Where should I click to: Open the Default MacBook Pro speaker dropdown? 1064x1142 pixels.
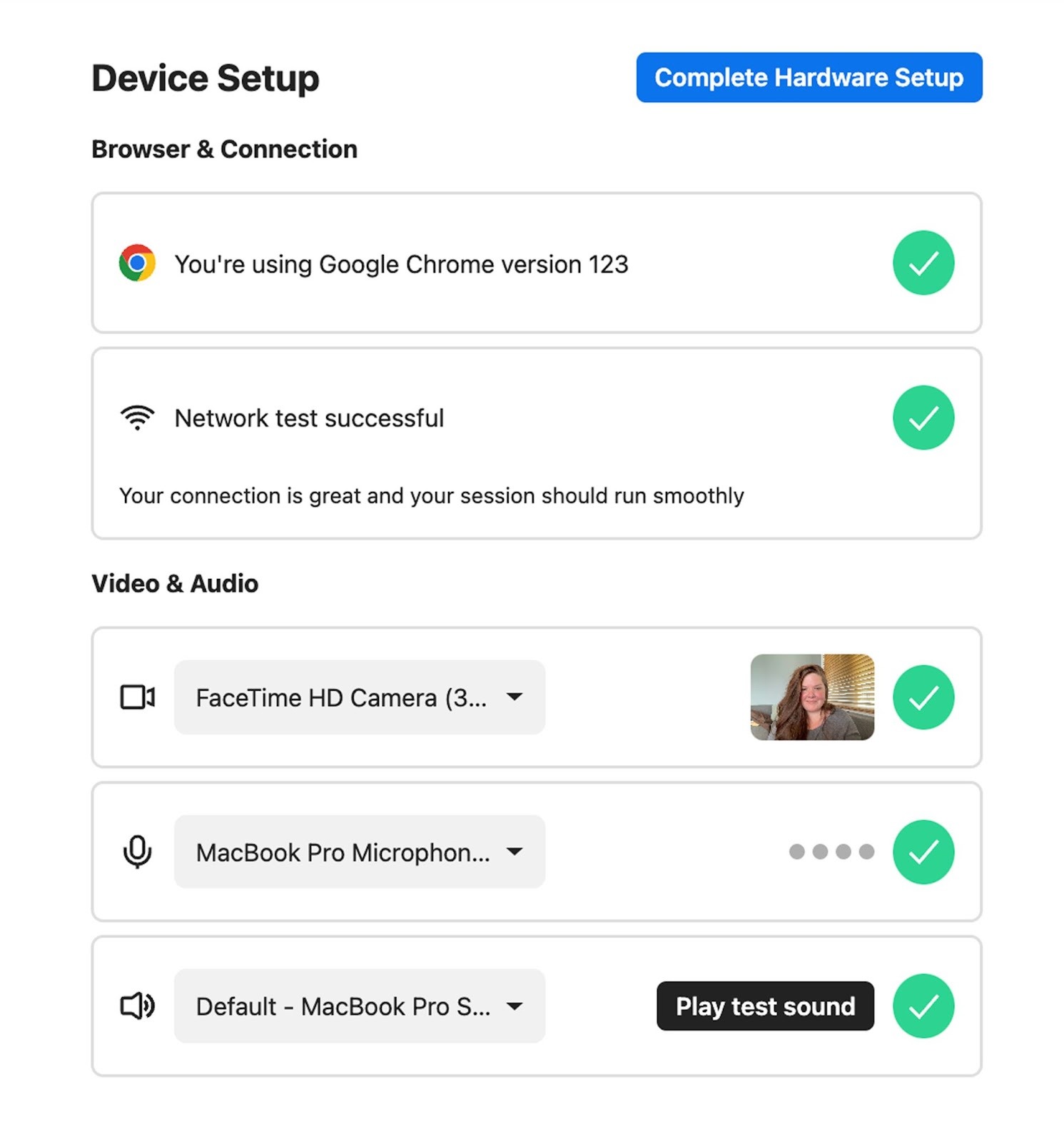(x=360, y=1006)
